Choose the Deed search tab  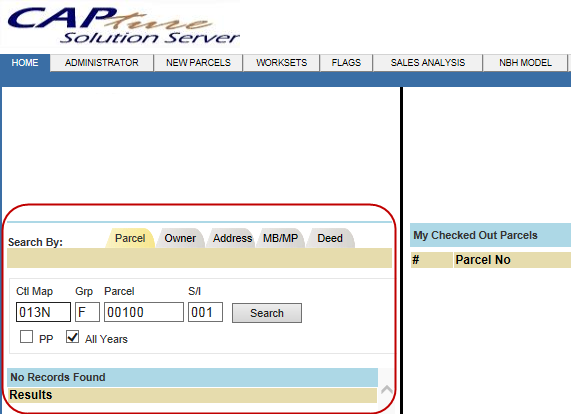point(330,238)
